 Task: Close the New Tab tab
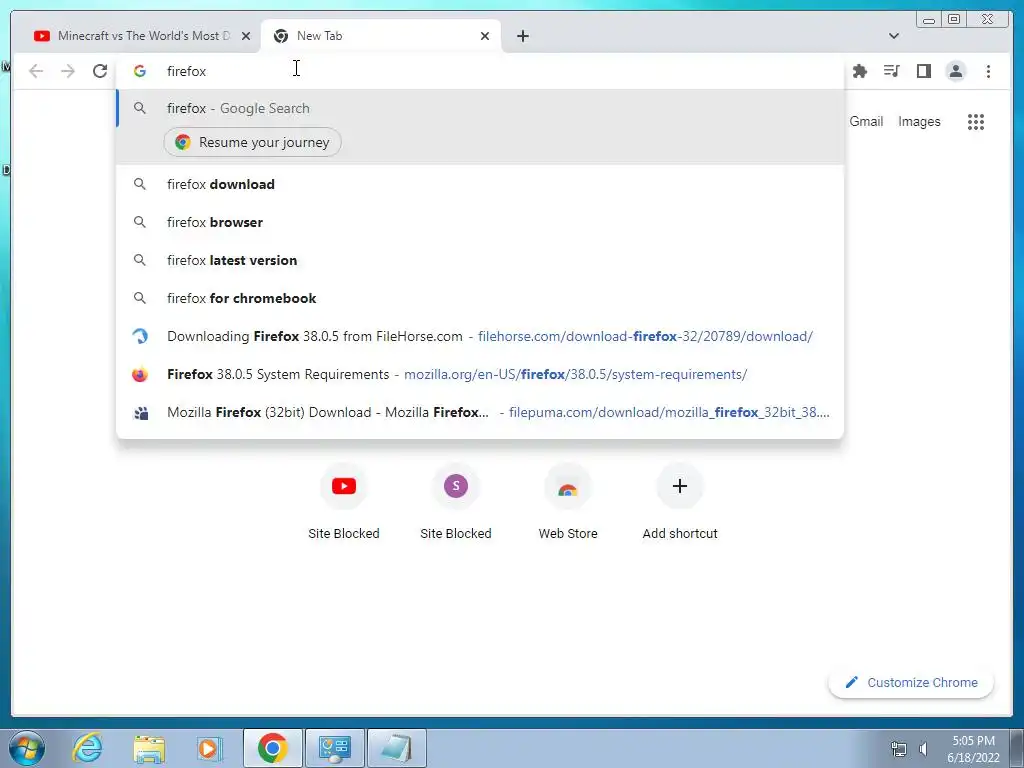(x=485, y=36)
